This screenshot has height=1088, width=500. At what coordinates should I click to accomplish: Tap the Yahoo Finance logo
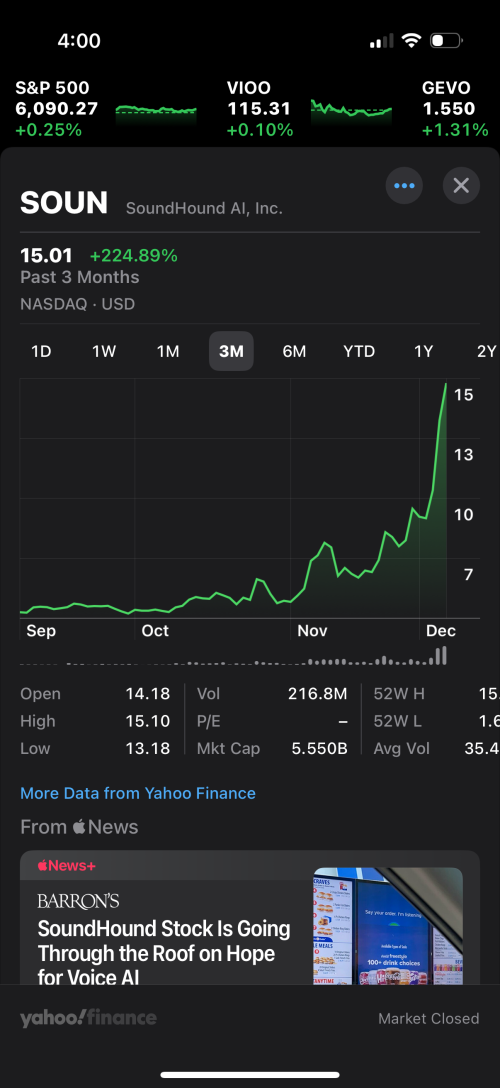88,1018
